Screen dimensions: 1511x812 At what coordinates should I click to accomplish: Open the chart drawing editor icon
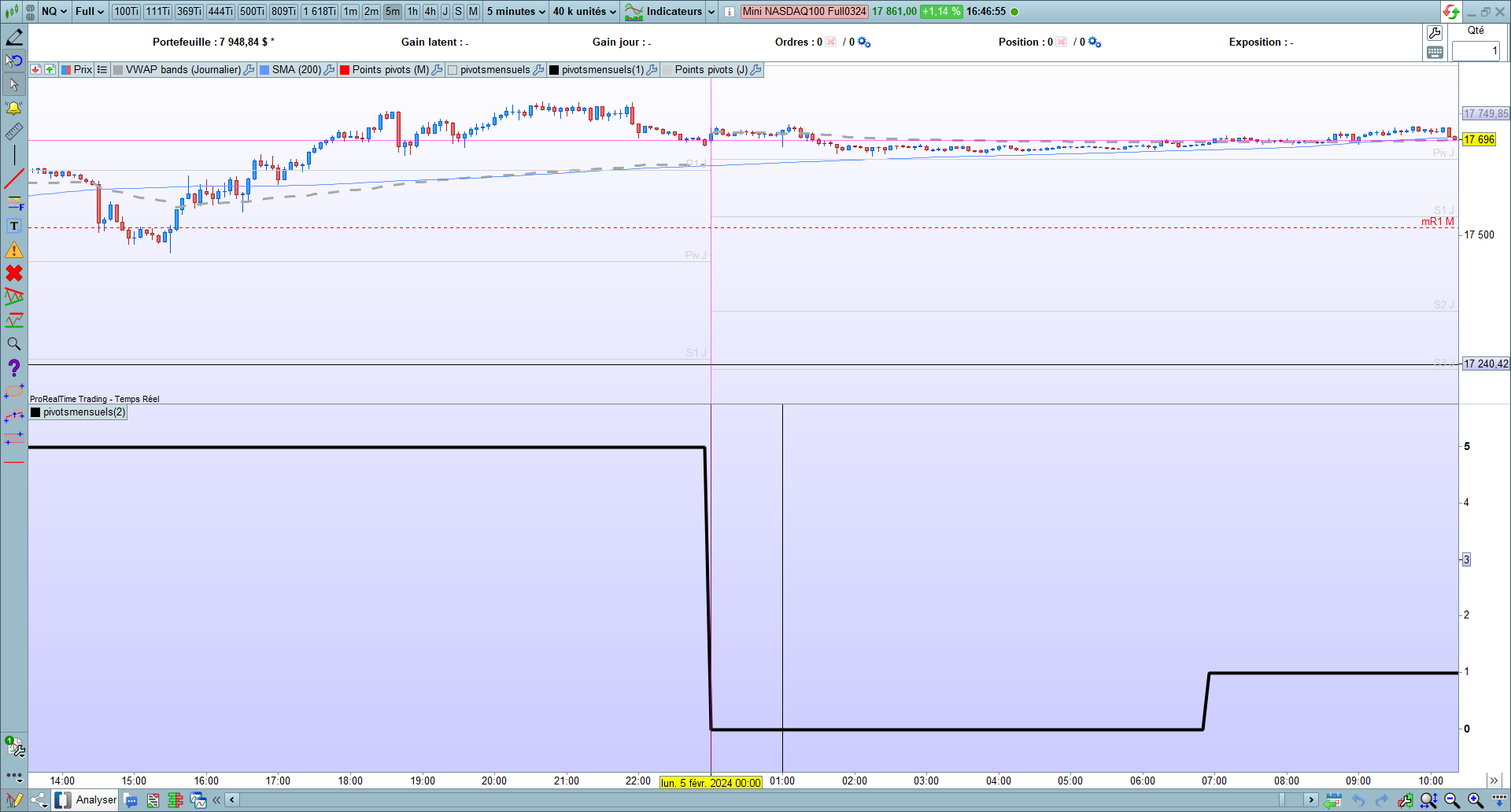[x=14, y=800]
